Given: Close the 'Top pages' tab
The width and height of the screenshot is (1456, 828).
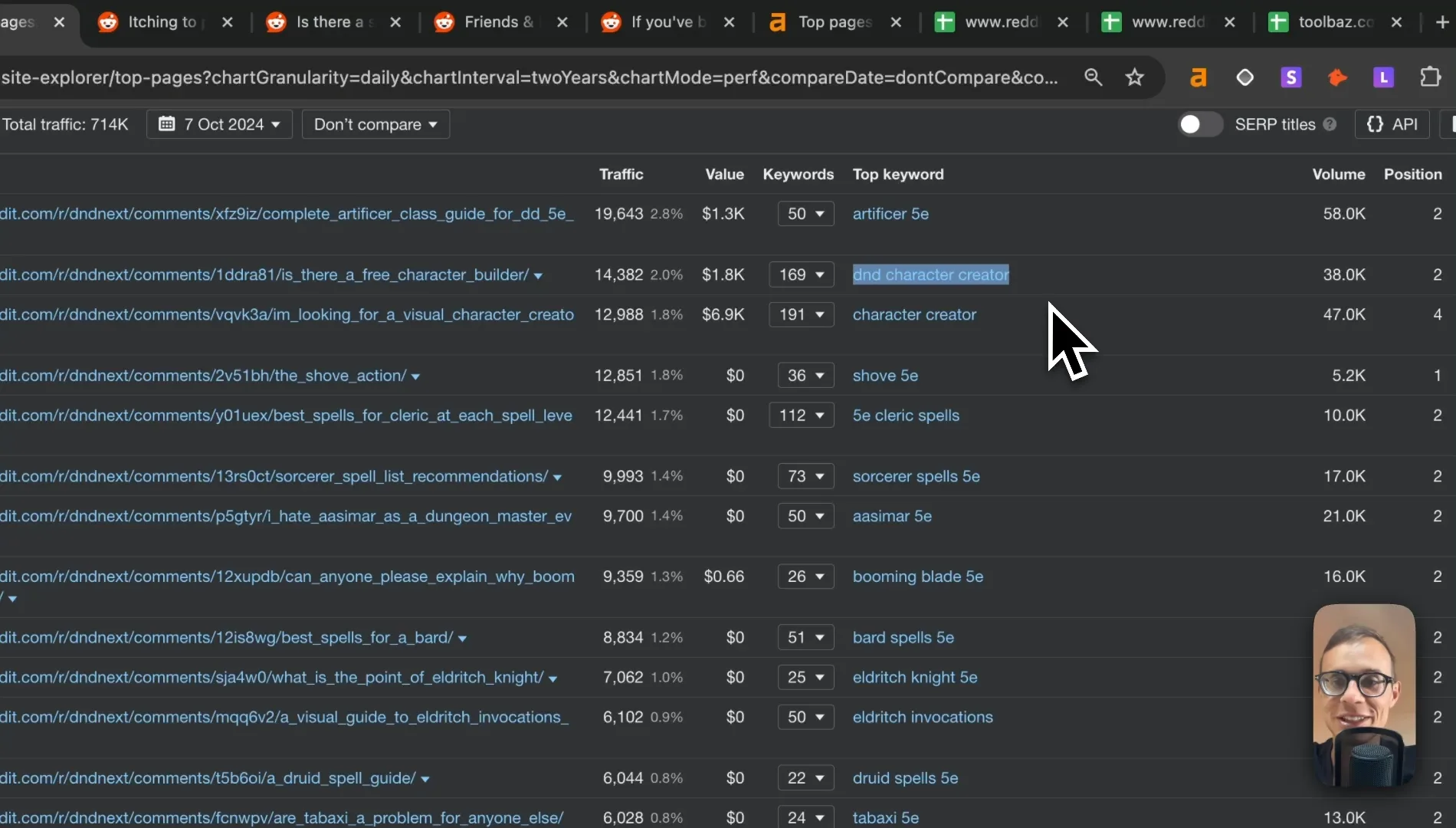Looking at the screenshot, I should [x=896, y=22].
